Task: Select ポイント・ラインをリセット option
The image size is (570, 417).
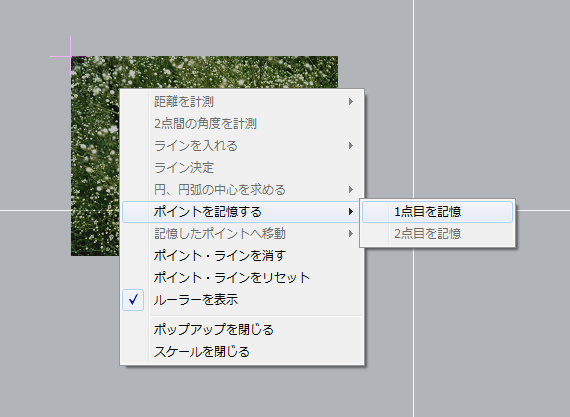Action: point(242,278)
